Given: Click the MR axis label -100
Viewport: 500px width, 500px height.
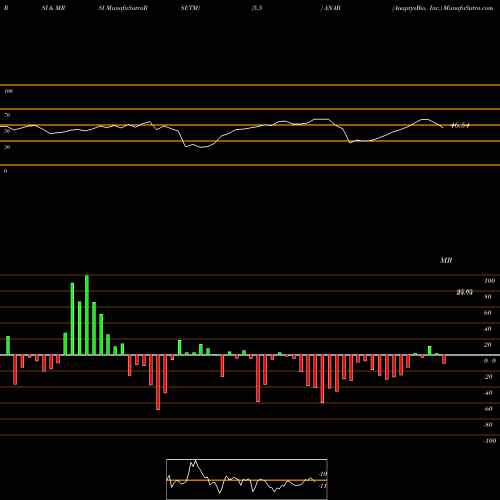Looking at the screenshot, I should coord(489,441).
